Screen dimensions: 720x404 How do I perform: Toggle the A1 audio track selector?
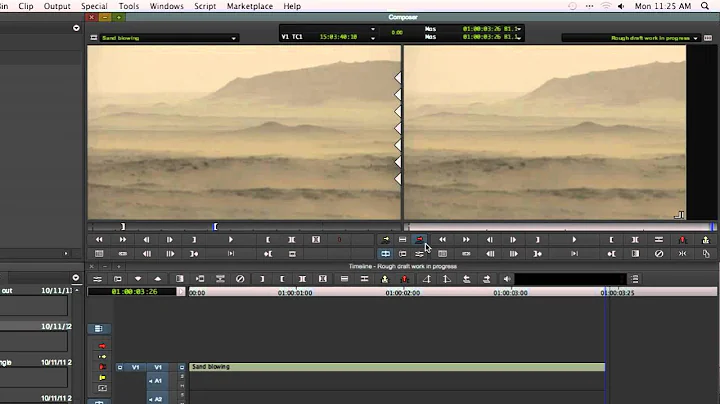[156, 381]
